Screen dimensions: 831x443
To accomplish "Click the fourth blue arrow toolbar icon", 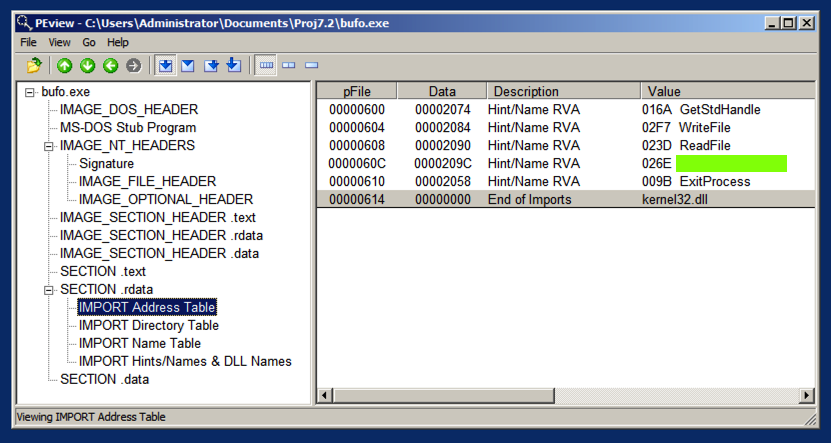I will pyautogui.click(x=234, y=66).
